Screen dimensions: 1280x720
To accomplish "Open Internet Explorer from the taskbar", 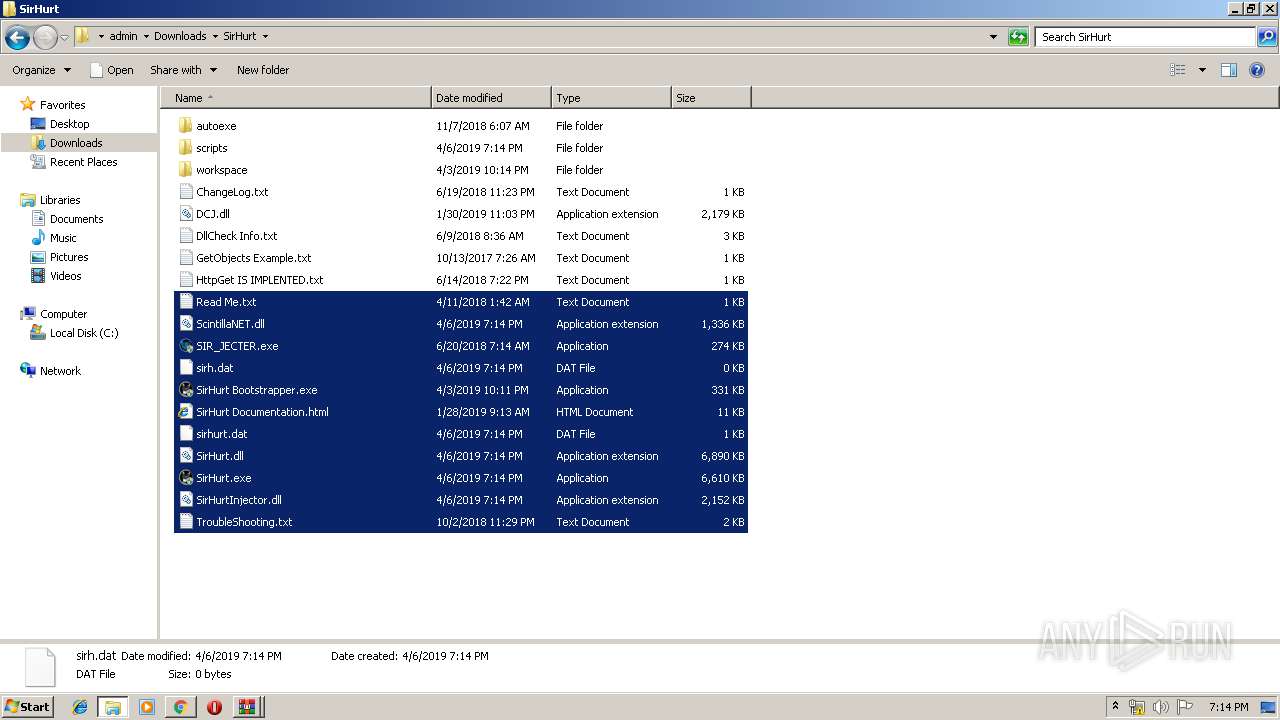I will (x=80, y=707).
